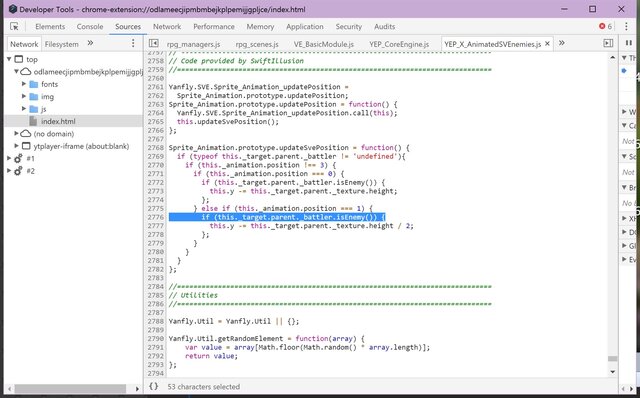The width and height of the screenshot is (640, 398).
Task: Open navigator pane three-dot options
Action: pyautogui.click(x=133, y=43)
